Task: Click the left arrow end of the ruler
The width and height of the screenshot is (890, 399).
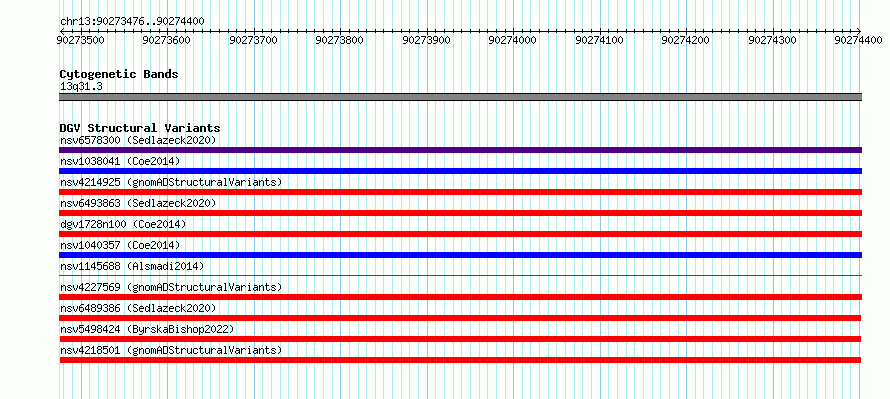Action: [x=61, y=31]
